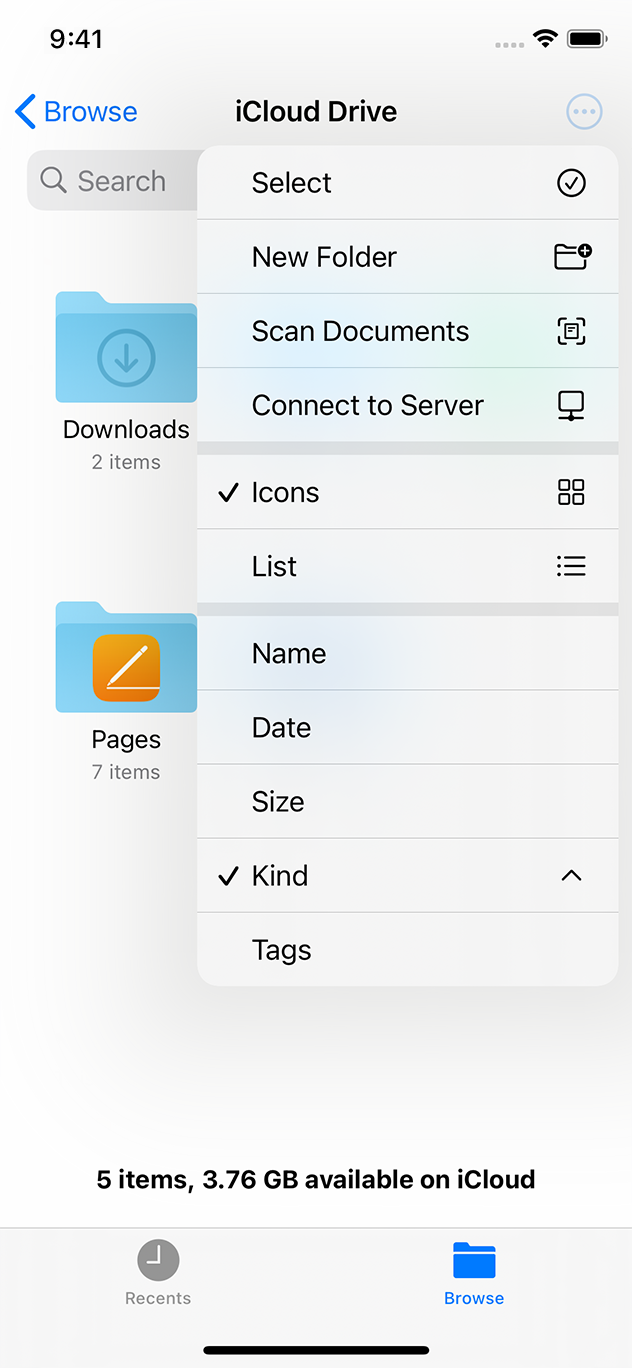Click the List view lines icon
Viewport: 632px width, 1368px height.
pyautogui.click(x=571, y=566)
